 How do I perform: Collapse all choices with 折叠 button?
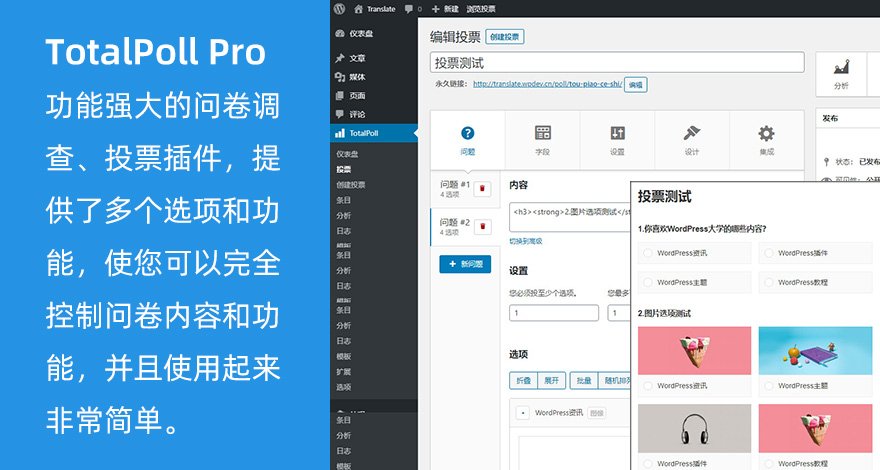pos(524,380)
